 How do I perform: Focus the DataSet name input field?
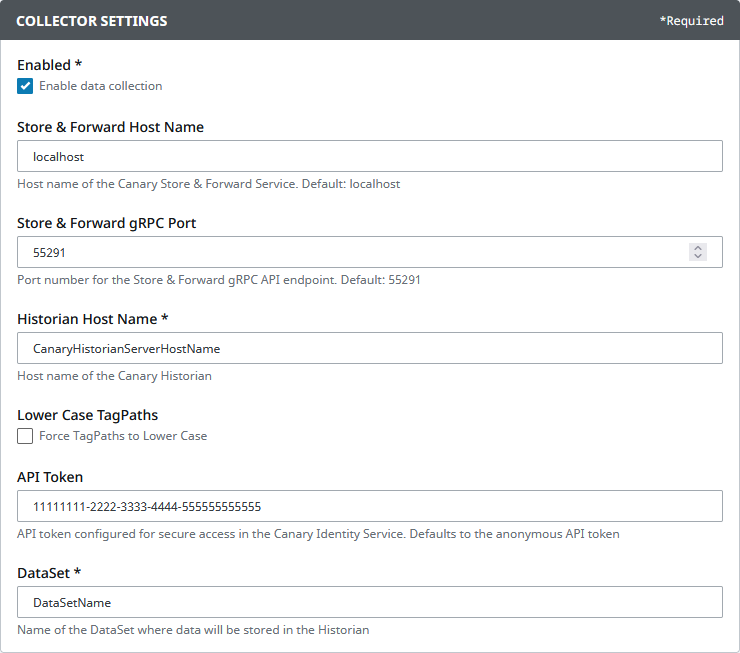click(370, 602)
